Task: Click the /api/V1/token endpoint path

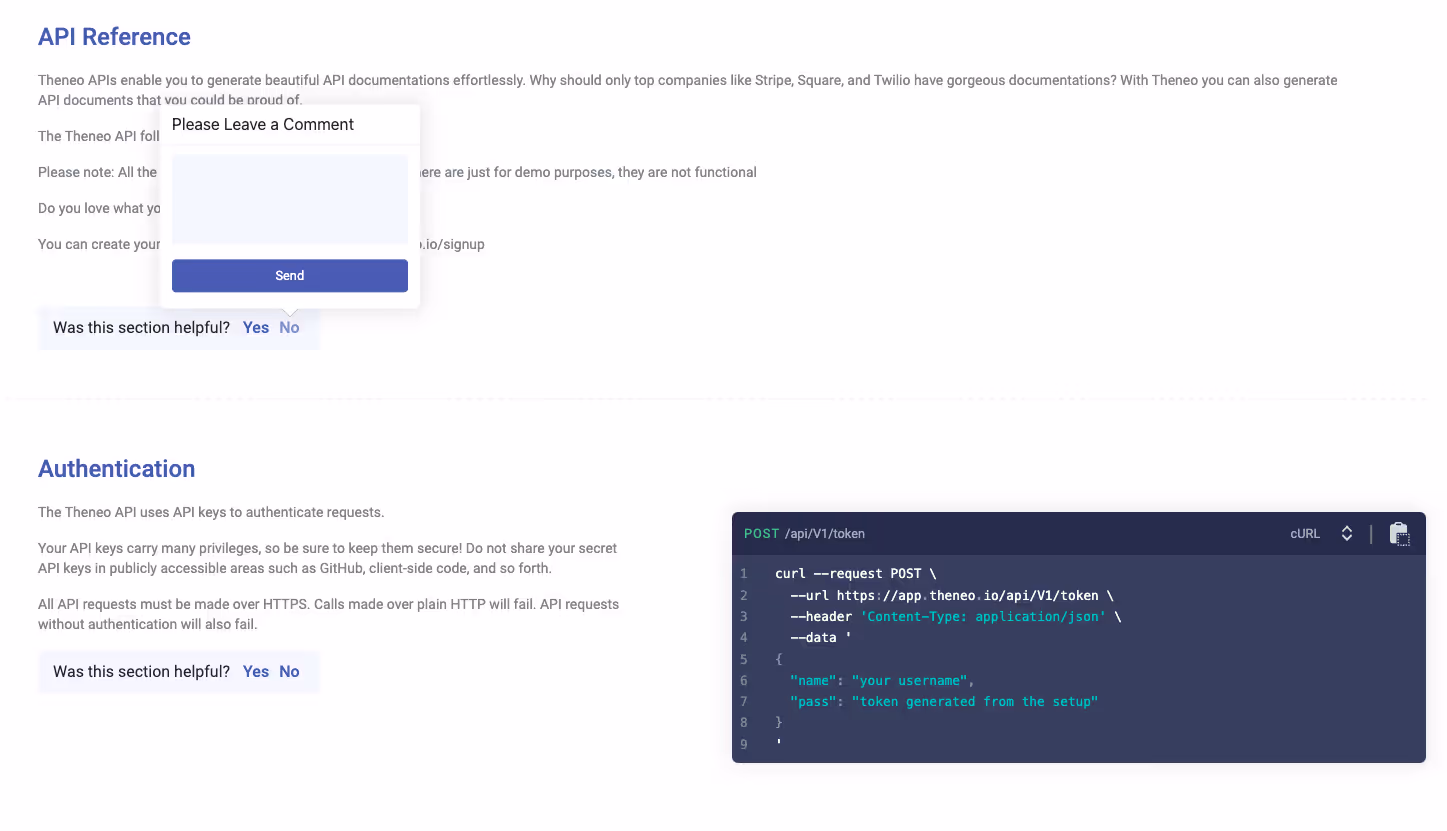Action: pyautogui.click(x=824, y=533)
